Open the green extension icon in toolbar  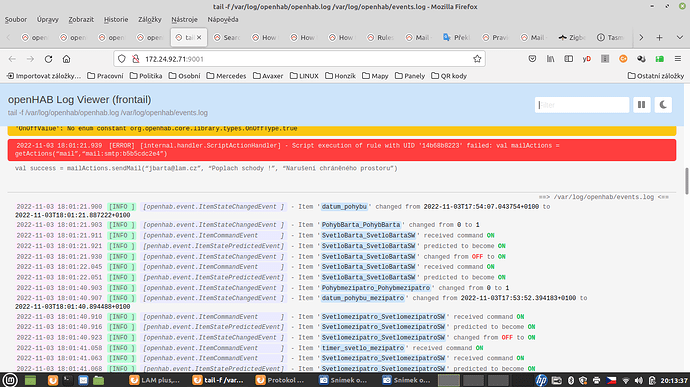tap(659, 59)
